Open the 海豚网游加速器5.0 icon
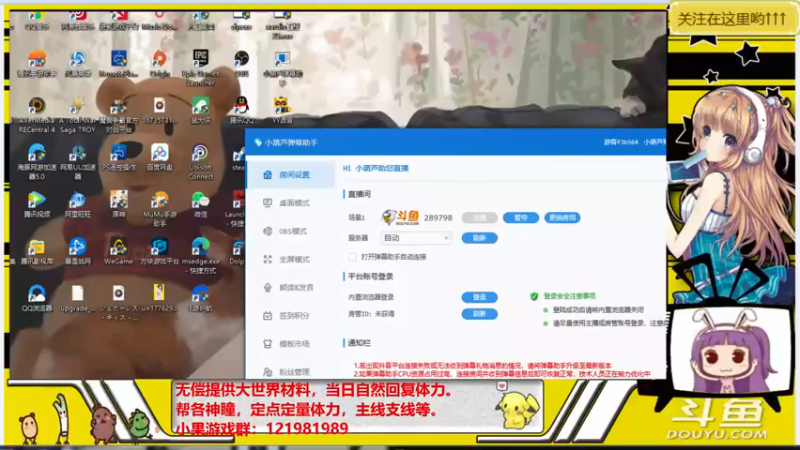This screenshot has width=800, height=450. click(x=36, y=162)
